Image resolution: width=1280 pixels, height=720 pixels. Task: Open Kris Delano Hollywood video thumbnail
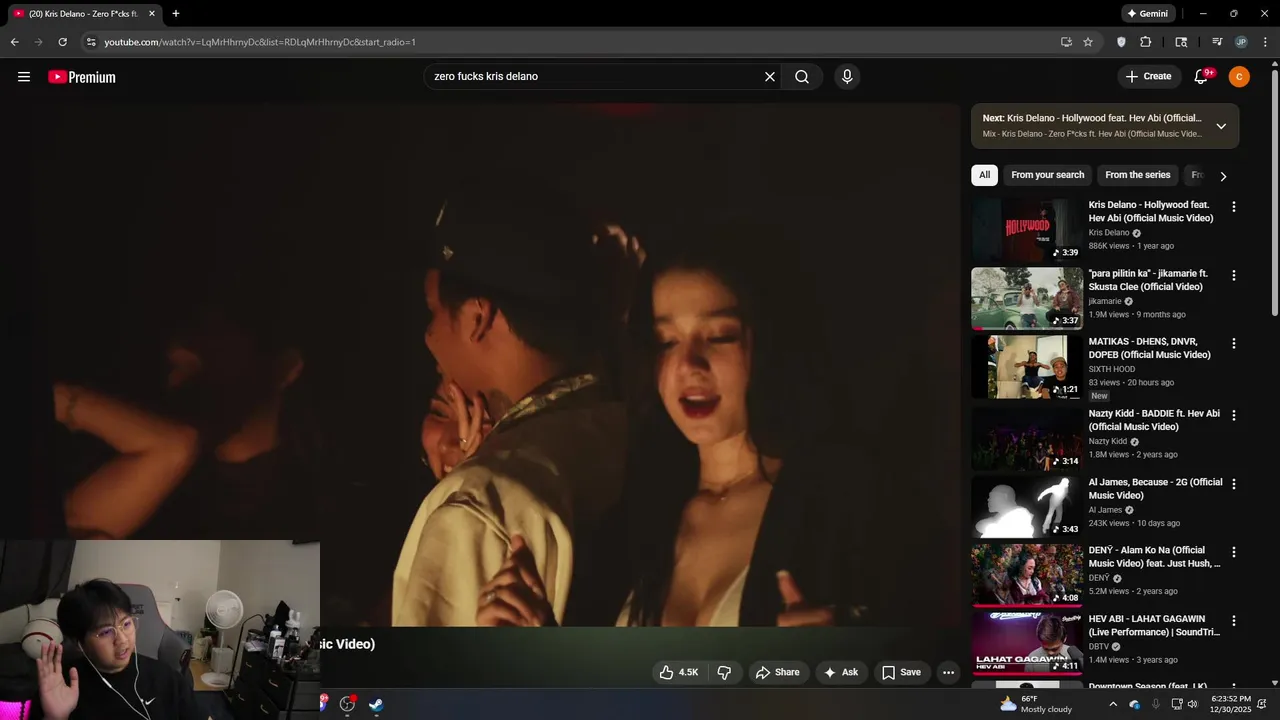(1027, 229)
